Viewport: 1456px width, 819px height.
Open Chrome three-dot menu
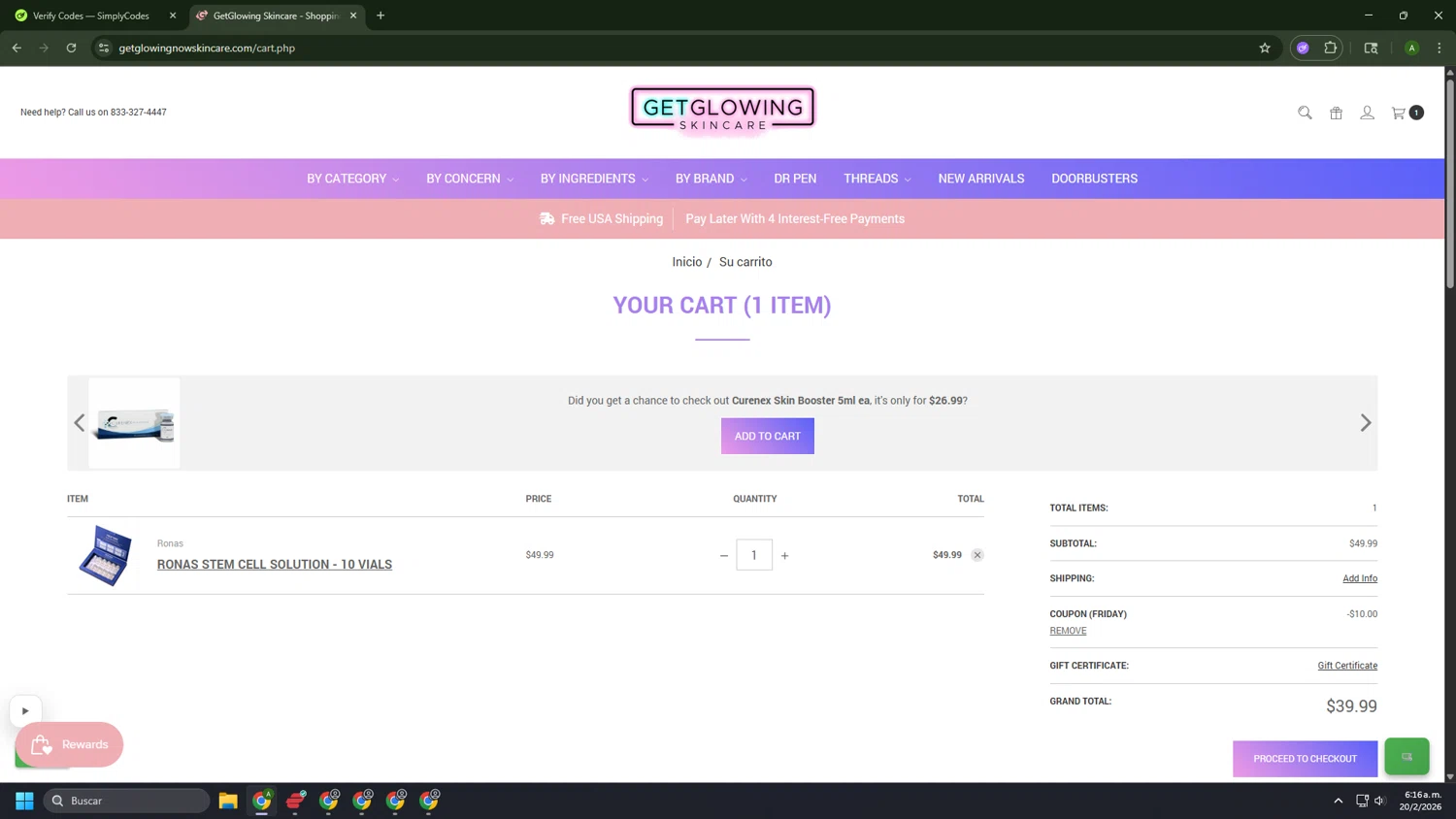click(x=1439, y=48)
